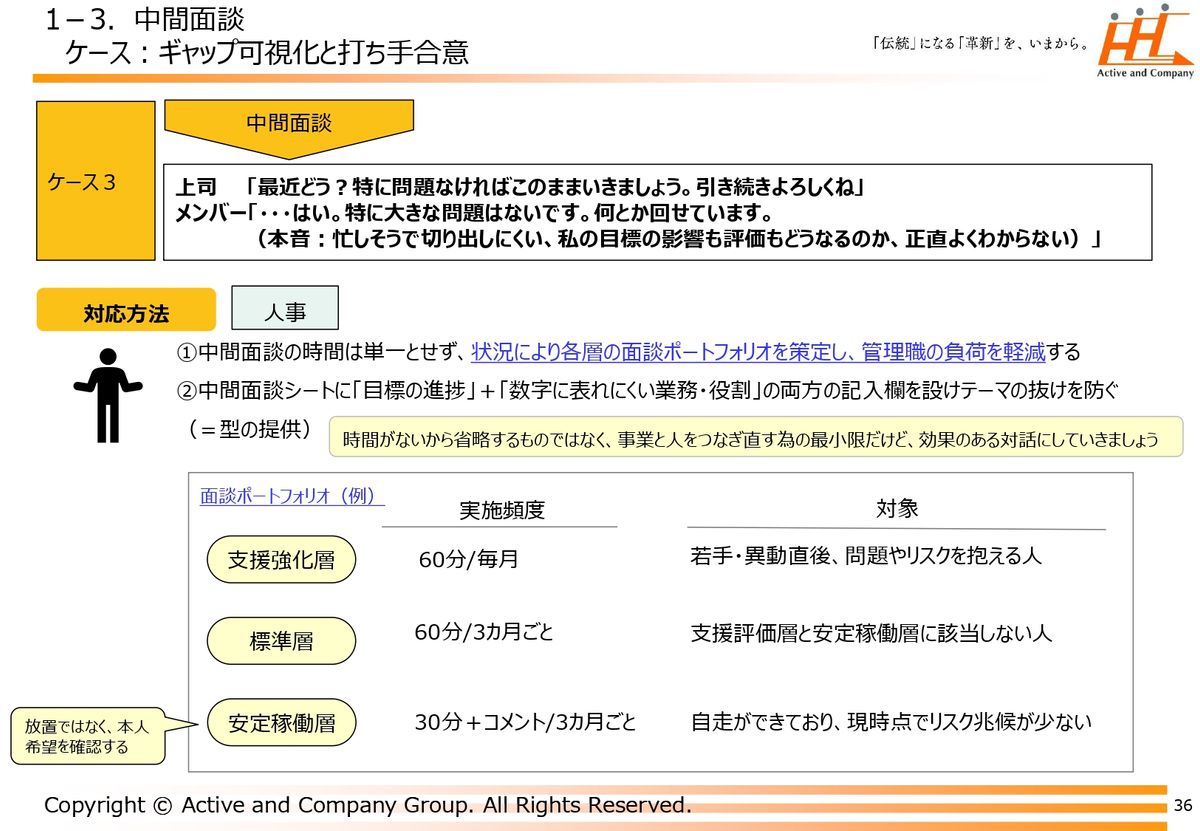Select the 人事 box
This screenshot has height=831, width=1200.
click(x=285, y=311)
